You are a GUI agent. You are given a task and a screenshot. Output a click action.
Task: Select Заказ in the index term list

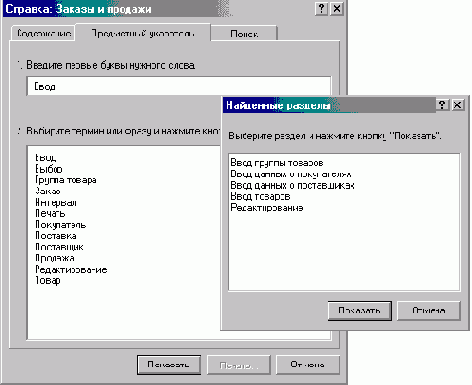(x=48, y=191)
